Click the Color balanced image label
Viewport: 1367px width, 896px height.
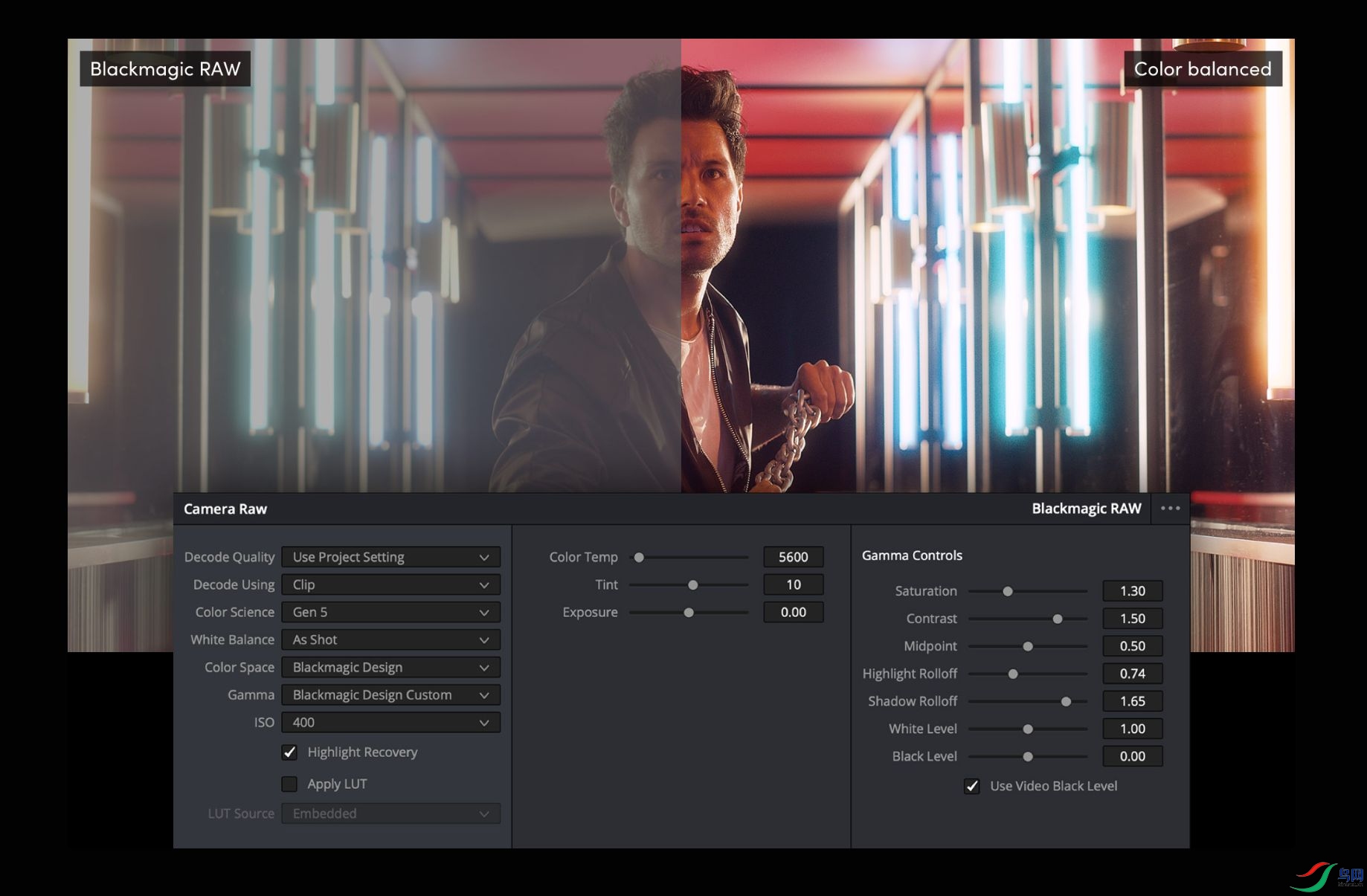pos(1203,69)
